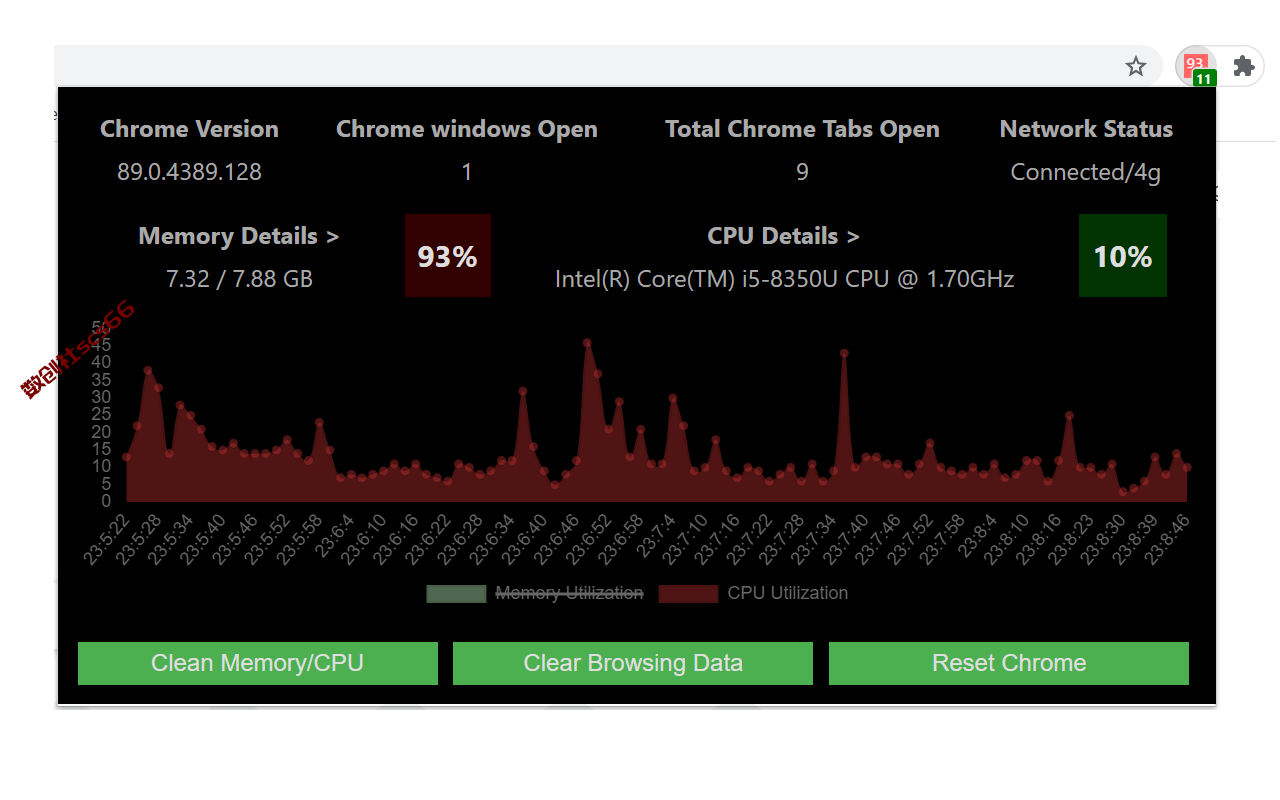Click the Chrome windows Open heading
Image resolution: width=1280 pixels, height=800 pixels.
click(467, 129)
